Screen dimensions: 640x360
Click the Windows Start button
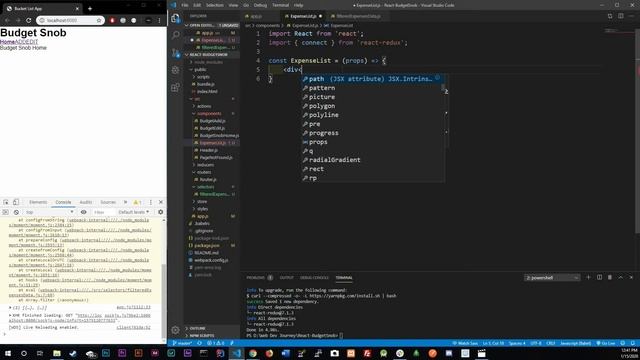click(7, 353)
